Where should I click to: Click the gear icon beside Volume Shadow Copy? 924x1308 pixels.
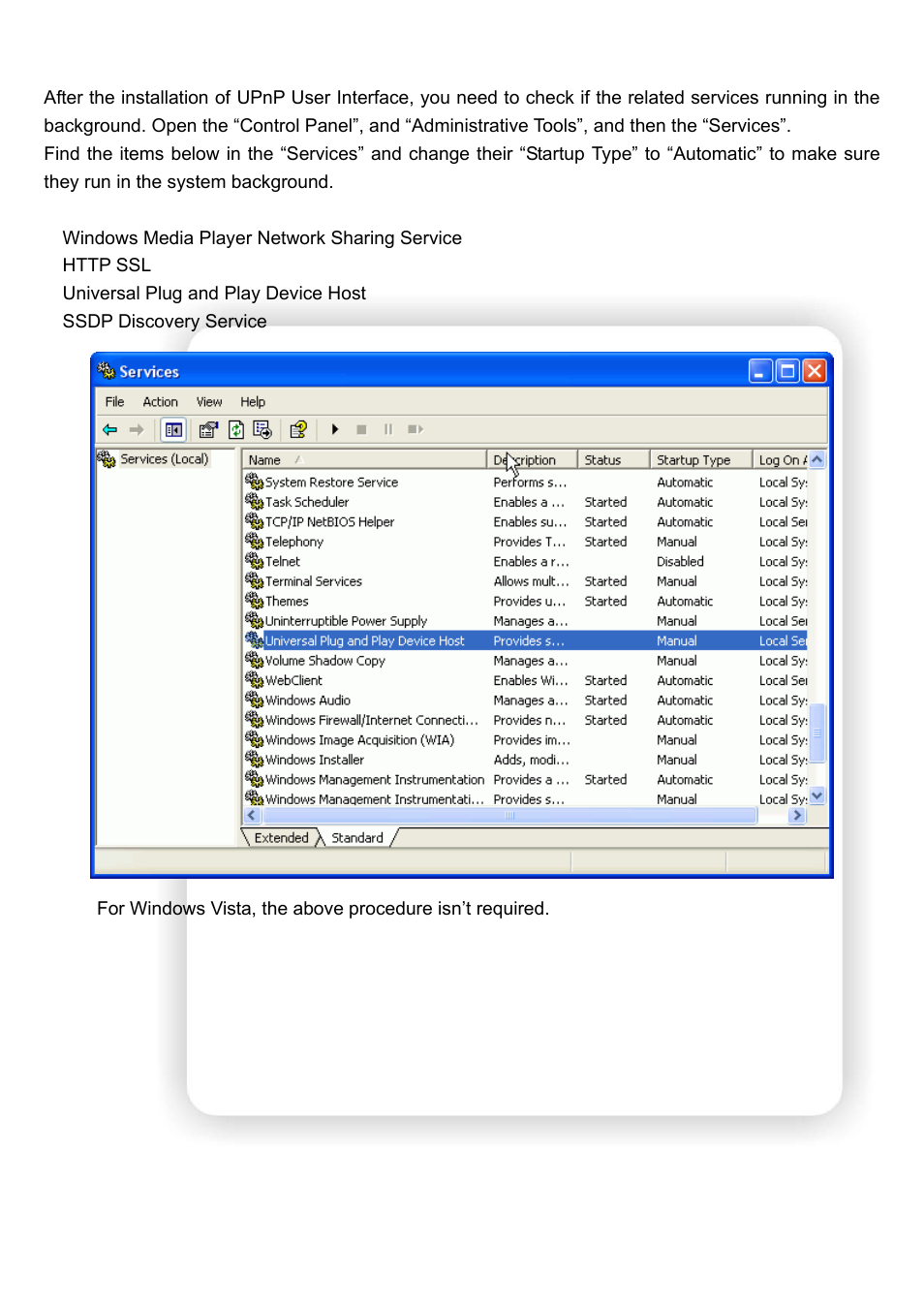coord(255,660)
